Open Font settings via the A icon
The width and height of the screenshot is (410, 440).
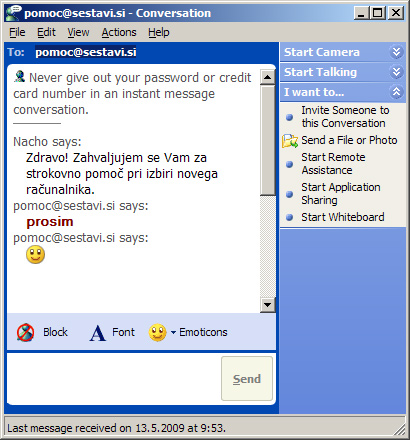click(x=97, y=333)
